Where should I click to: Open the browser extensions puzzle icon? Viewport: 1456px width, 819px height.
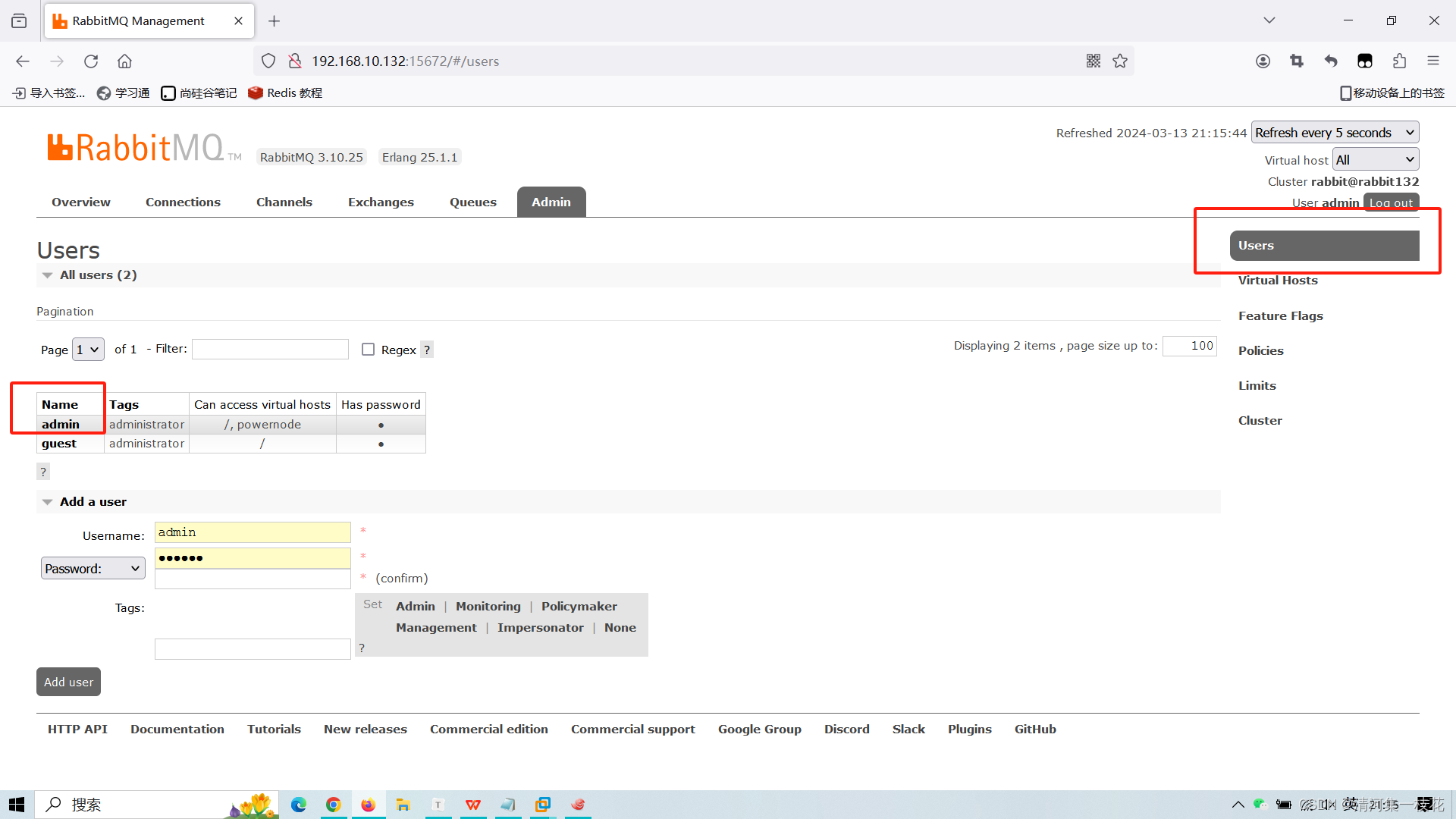click(1399, 61)
